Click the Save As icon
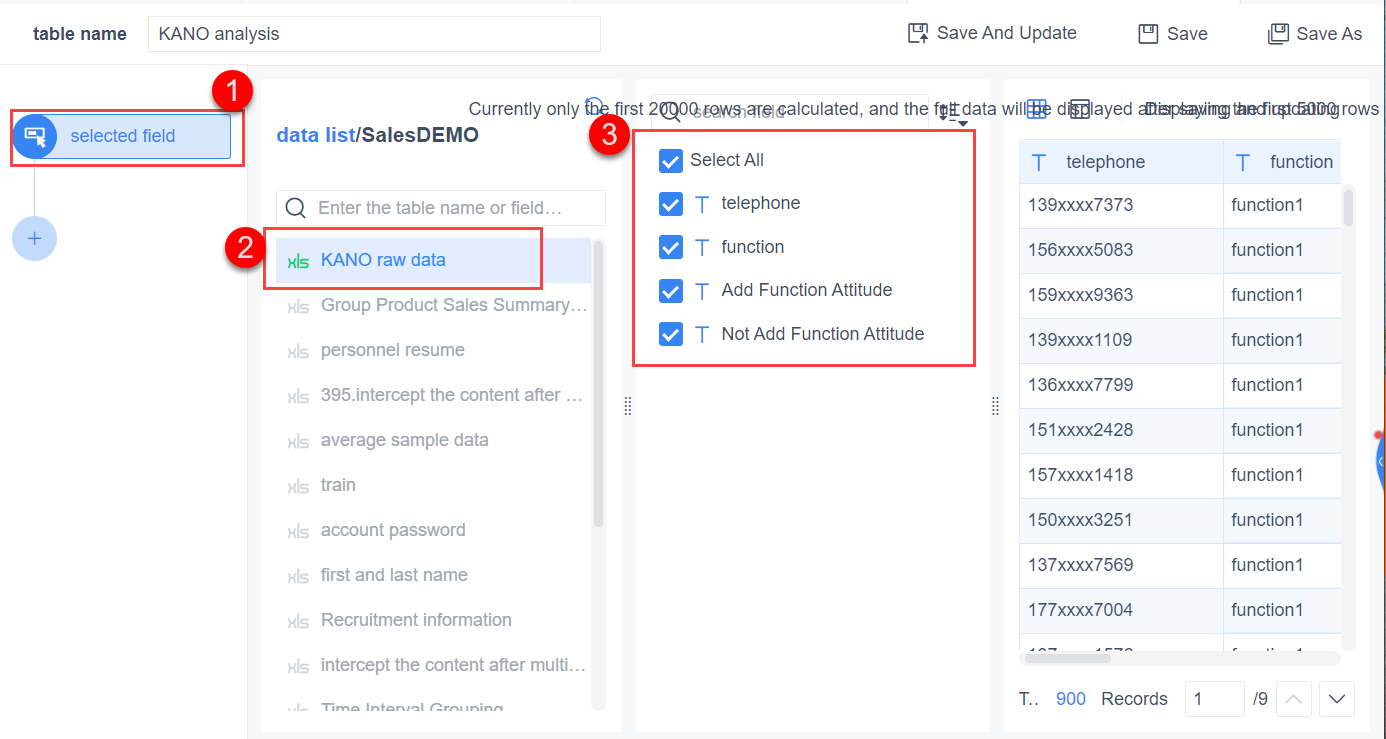 pyautogui.click(x=1278, y=34)
